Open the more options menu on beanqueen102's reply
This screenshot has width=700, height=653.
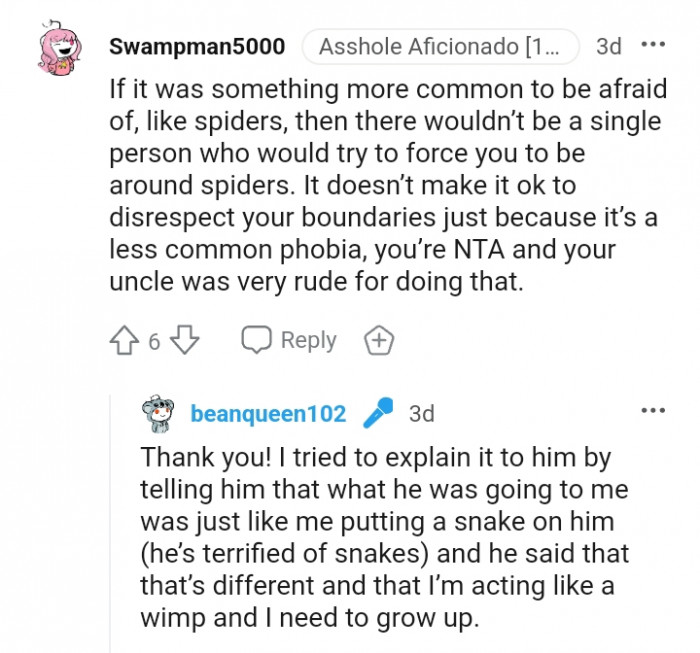652,410
